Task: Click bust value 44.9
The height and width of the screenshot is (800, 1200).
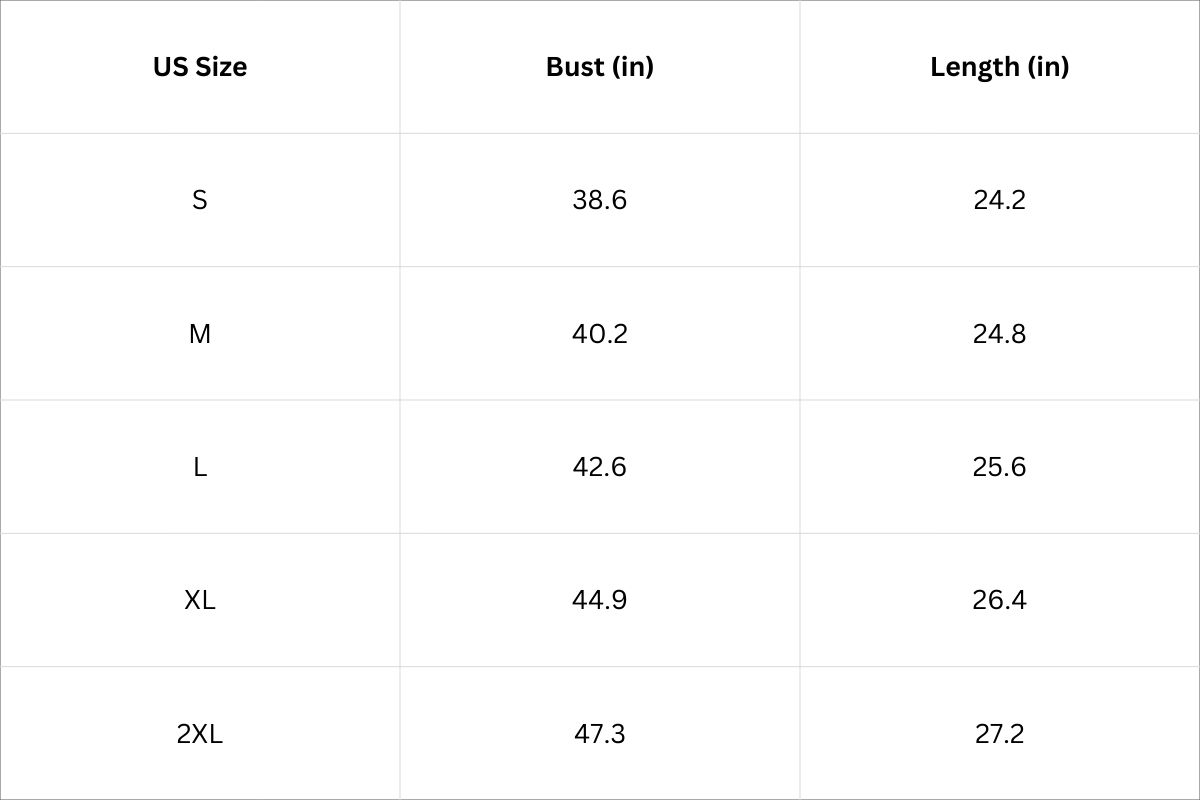Action: [x=600, y=600]
